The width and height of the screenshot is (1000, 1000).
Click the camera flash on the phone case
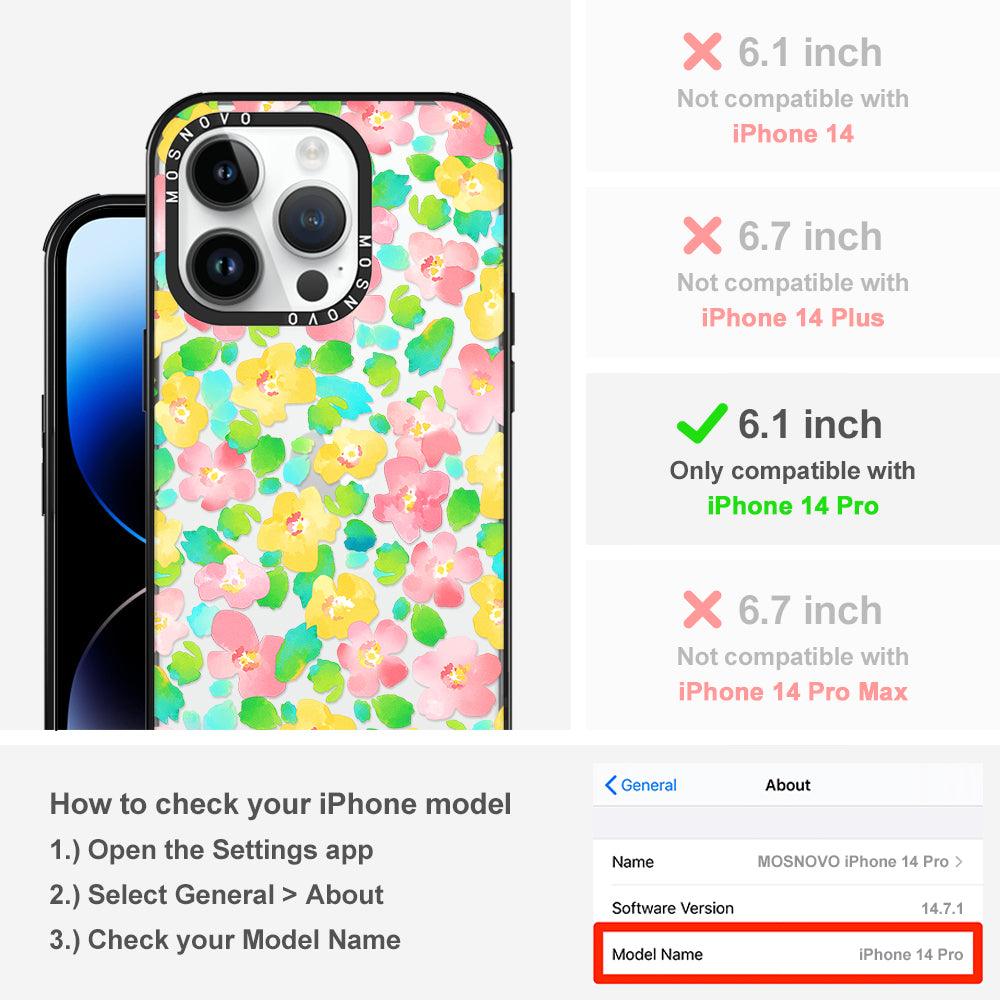pos(312,153)
